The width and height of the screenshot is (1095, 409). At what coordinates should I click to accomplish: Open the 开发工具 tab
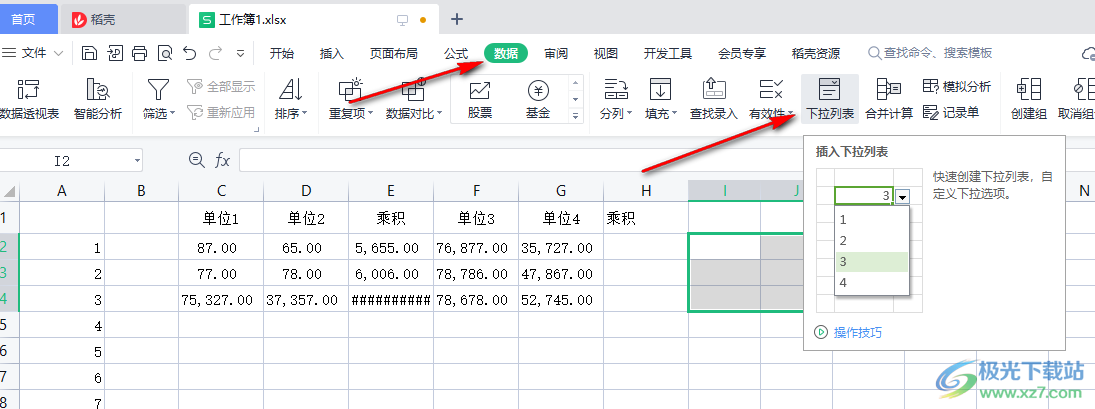click(x=668, y=53)
